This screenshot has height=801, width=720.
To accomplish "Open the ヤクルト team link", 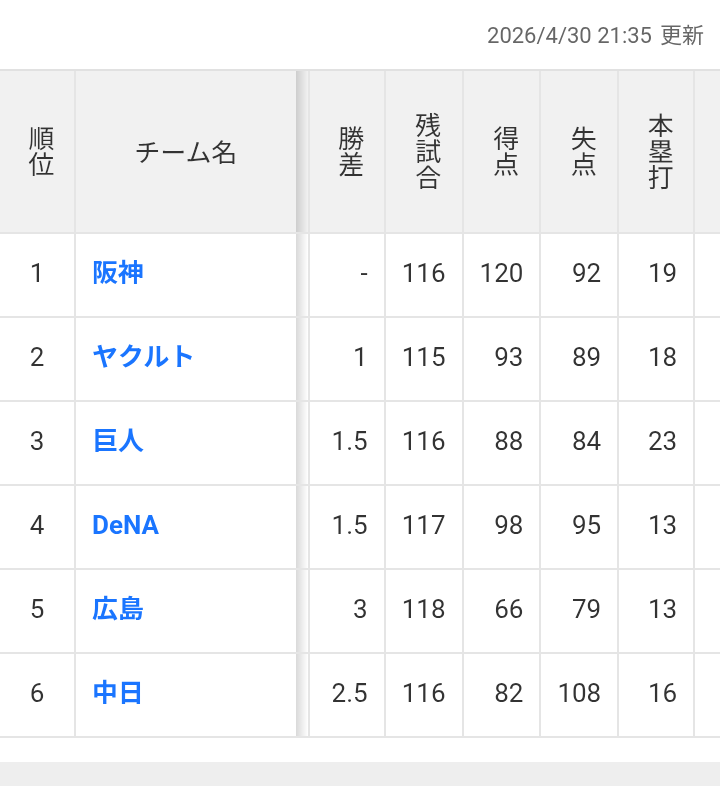I will [143, 356].
